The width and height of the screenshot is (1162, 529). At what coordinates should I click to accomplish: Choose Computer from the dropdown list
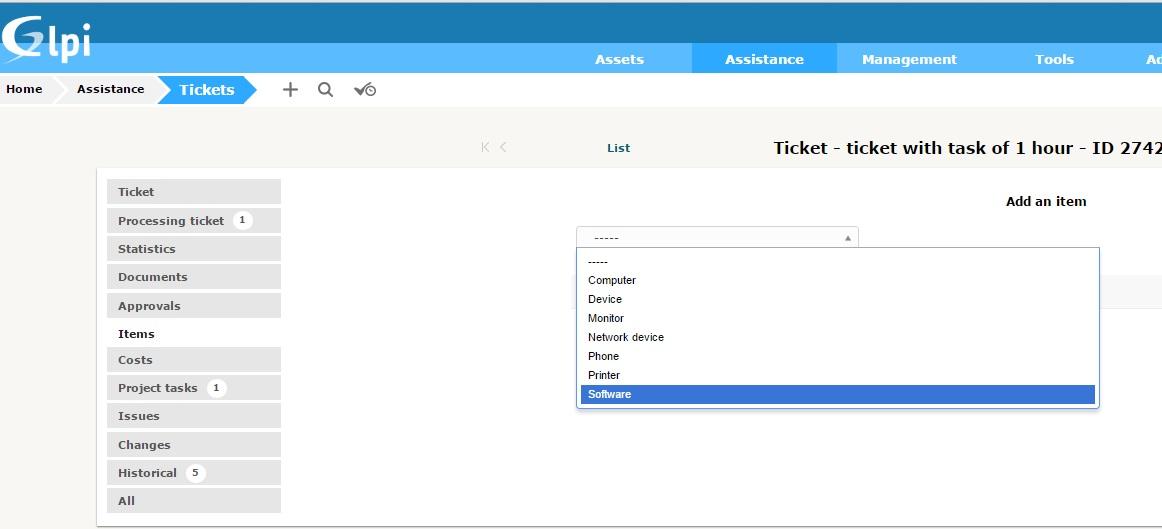[837, 280]
